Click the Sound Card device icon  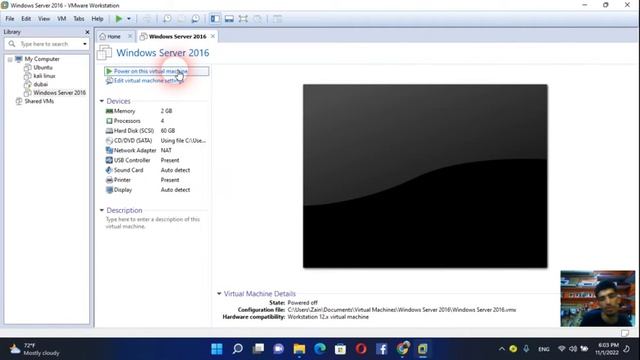[x=109, y=170]
